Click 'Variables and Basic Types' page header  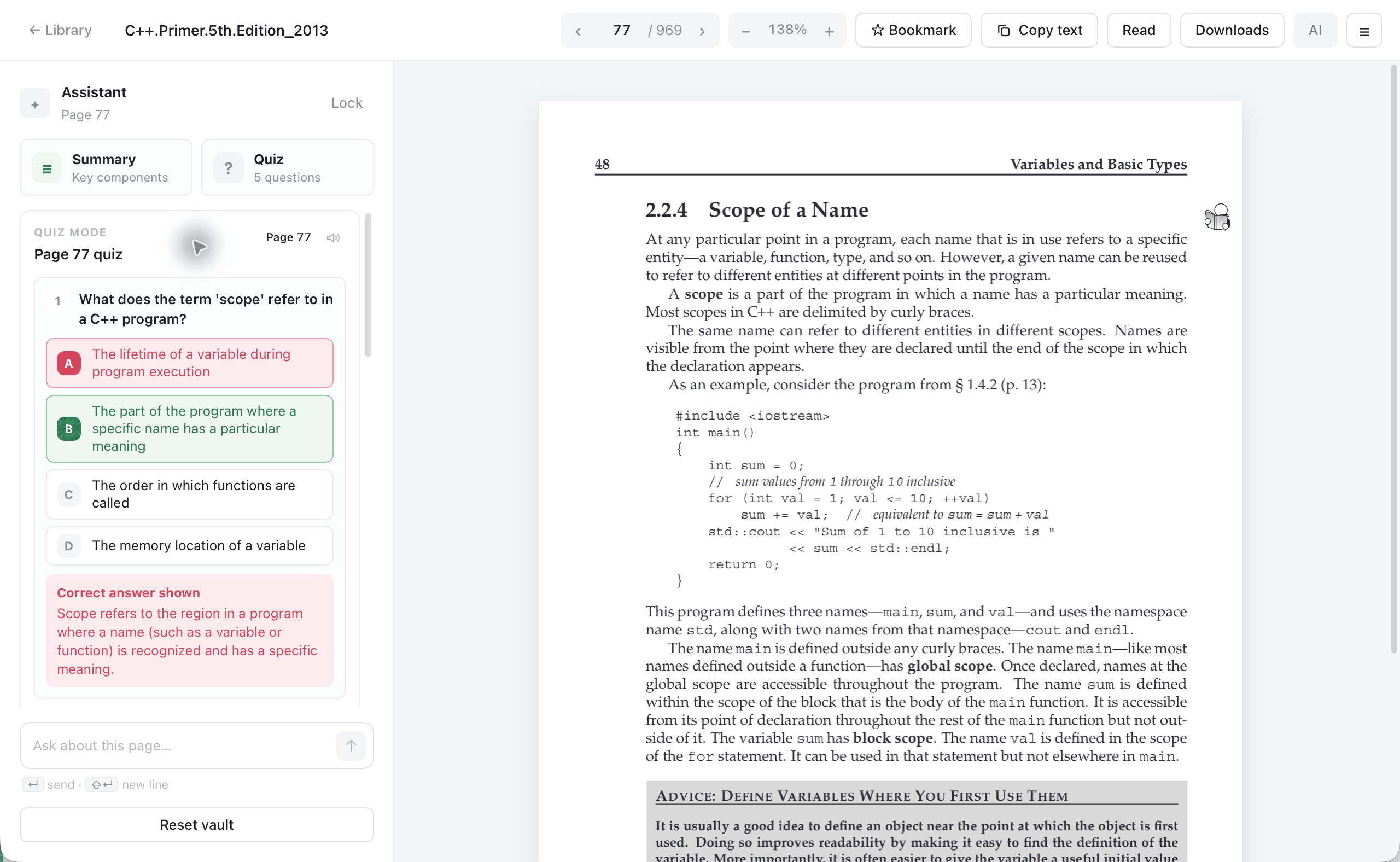(x=1098, y=164)
